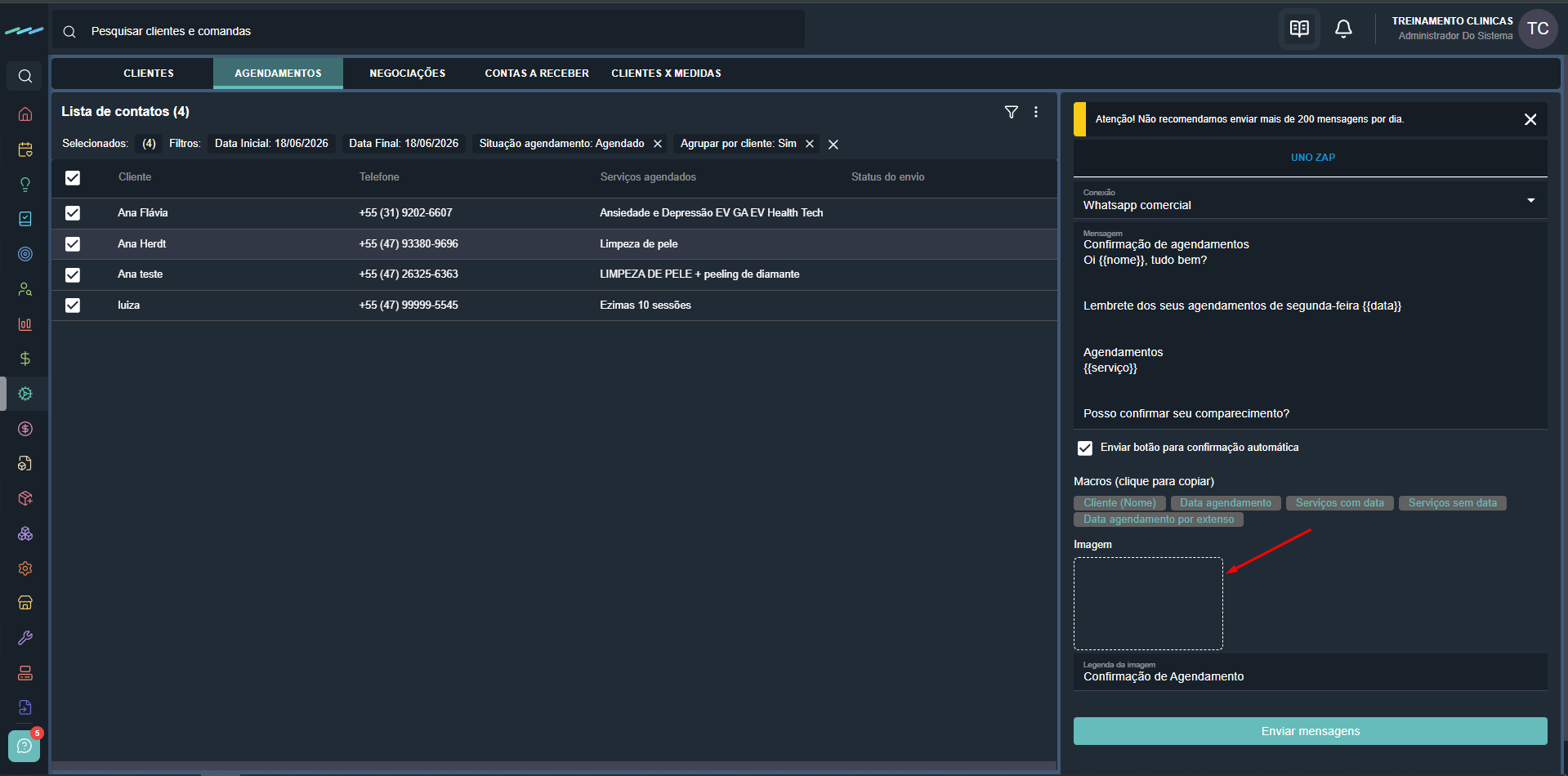Screen dimensions: 1568x776
Task: Copy the Data agendamento por extenso macro
Action: (1159, 520)
